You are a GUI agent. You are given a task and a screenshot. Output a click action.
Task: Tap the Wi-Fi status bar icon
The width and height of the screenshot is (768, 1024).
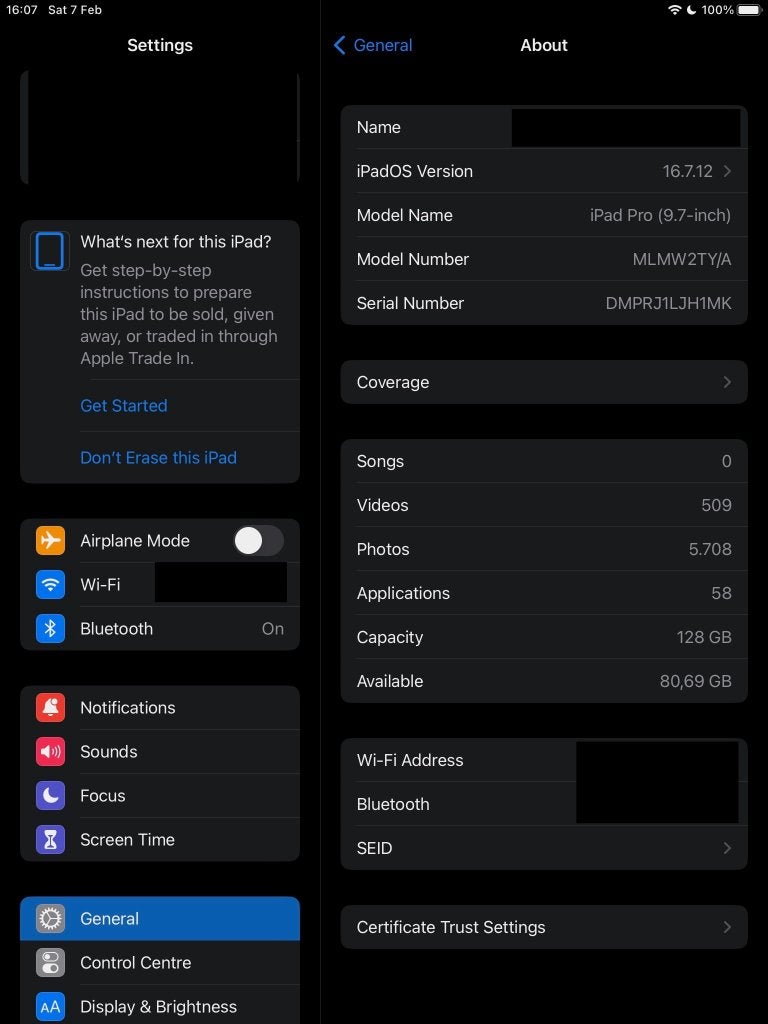pyautogui.click(x=675, y=10)
